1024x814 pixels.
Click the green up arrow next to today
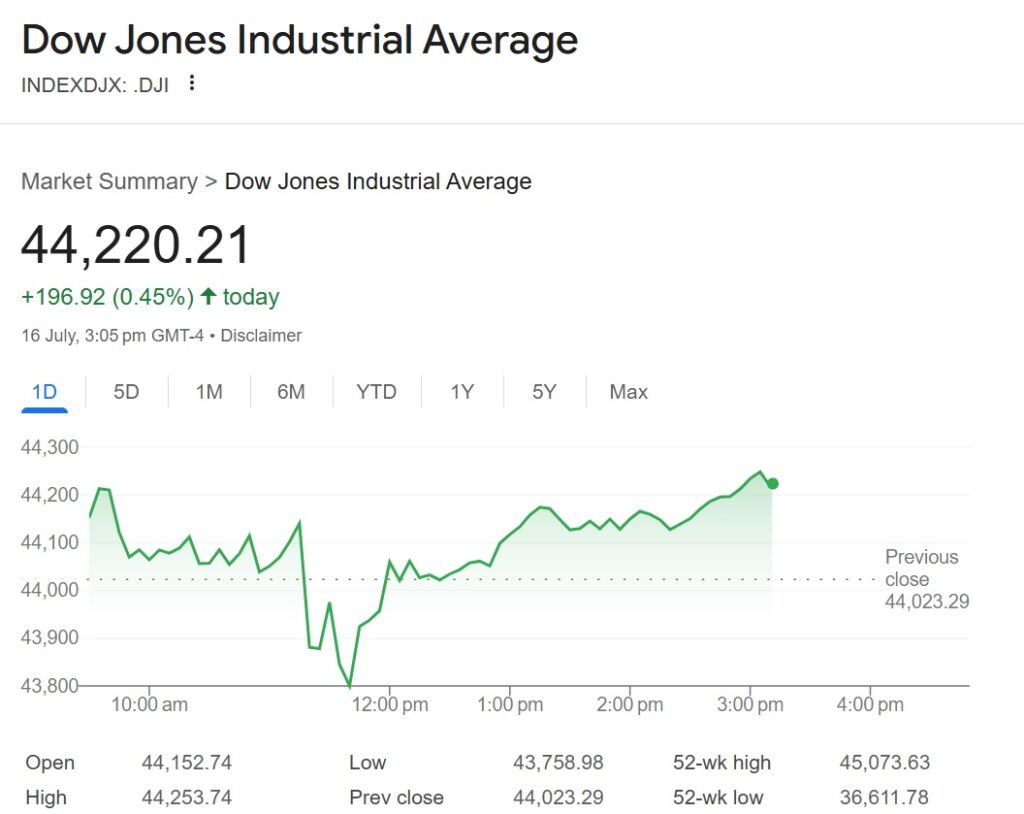coord(208,297)
